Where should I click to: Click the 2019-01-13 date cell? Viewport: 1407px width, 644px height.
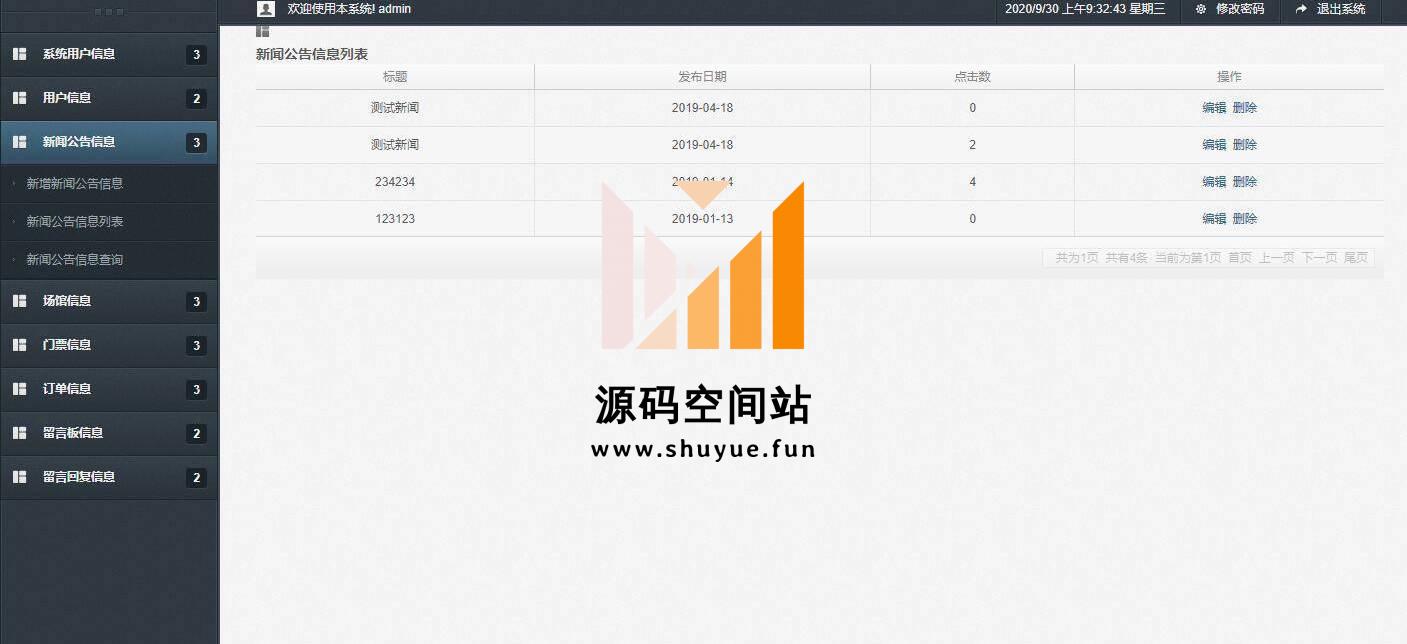click(702, 219)
